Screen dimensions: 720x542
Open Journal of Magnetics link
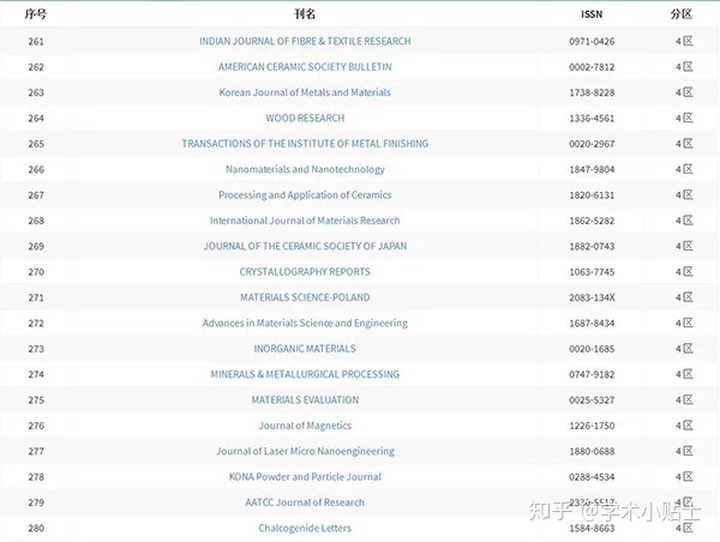(x=305, y=426)
